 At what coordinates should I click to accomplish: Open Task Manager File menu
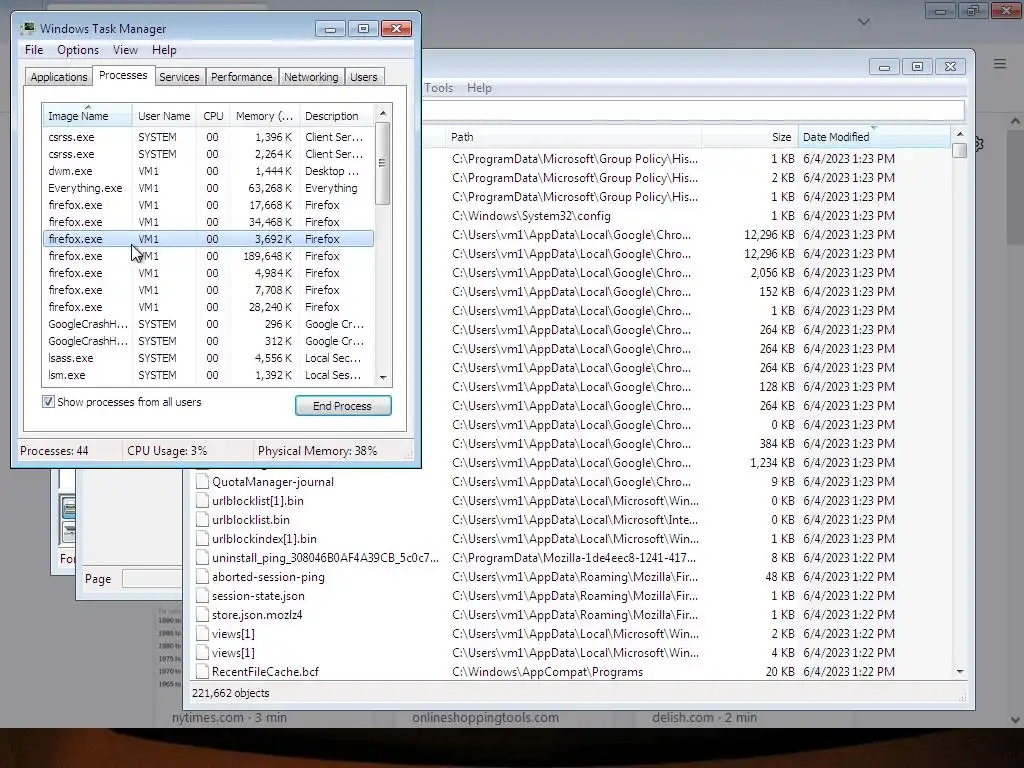[34, 50]
